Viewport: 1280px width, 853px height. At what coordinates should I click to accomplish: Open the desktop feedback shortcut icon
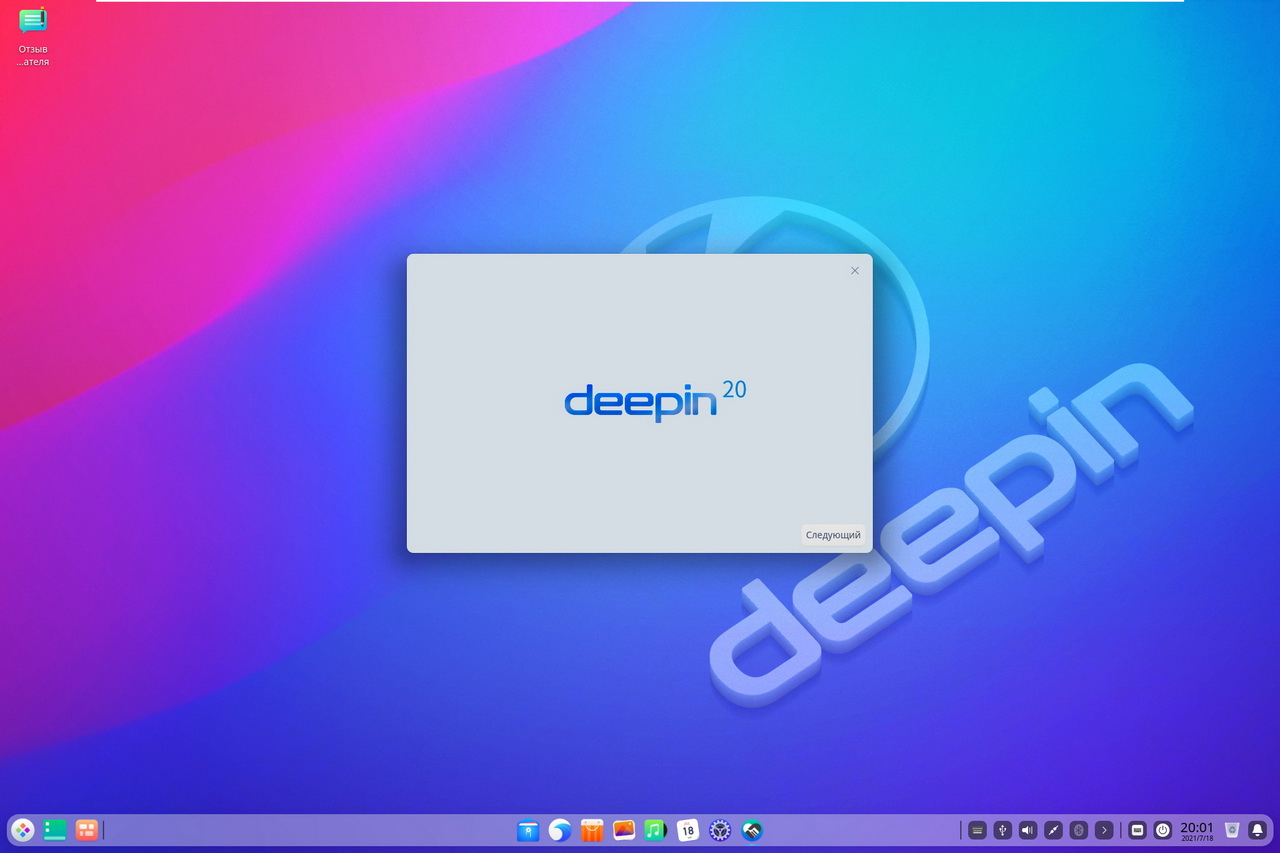33,22
